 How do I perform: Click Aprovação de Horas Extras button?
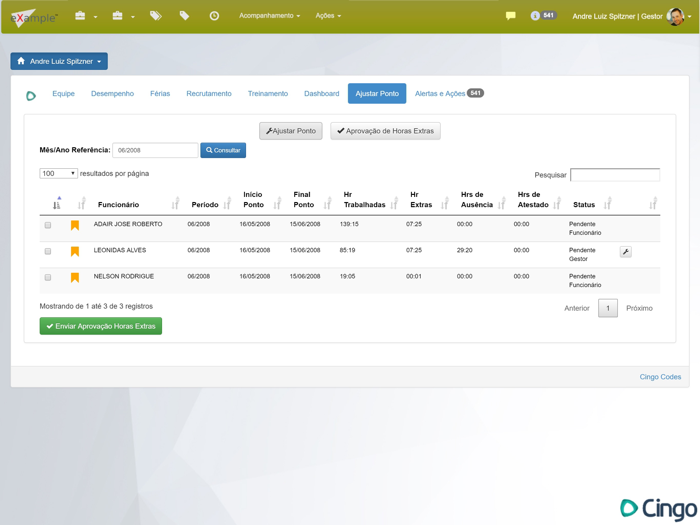[385, 131]
